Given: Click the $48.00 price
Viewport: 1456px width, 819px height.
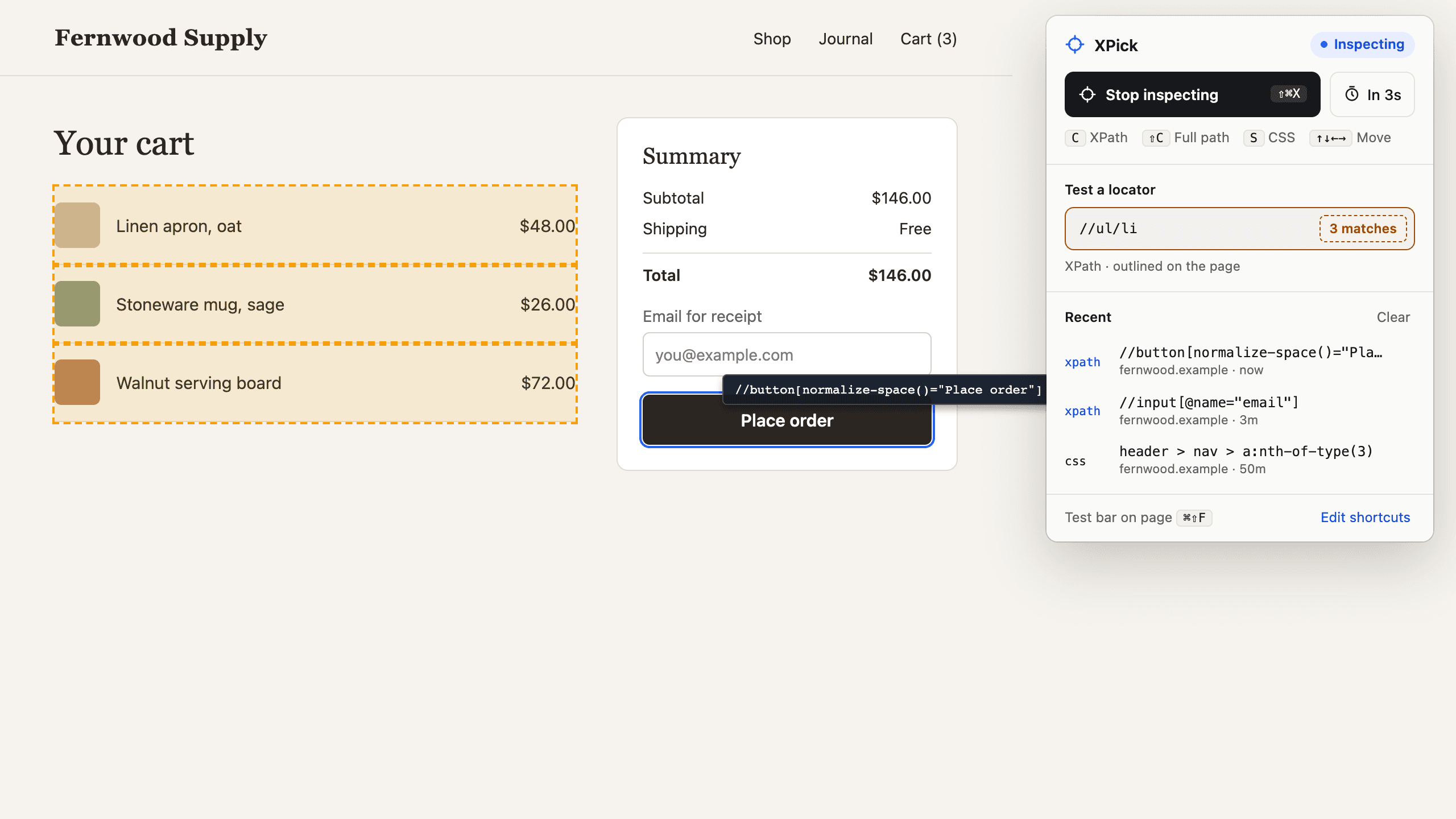Looking at the screenshot, I should pos(547,226).
